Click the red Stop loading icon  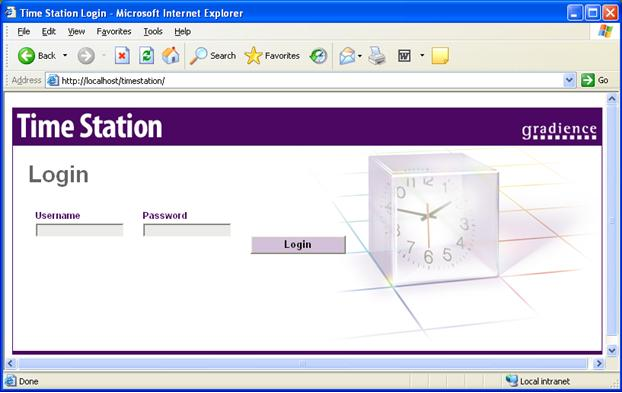[x=122, y=56]
